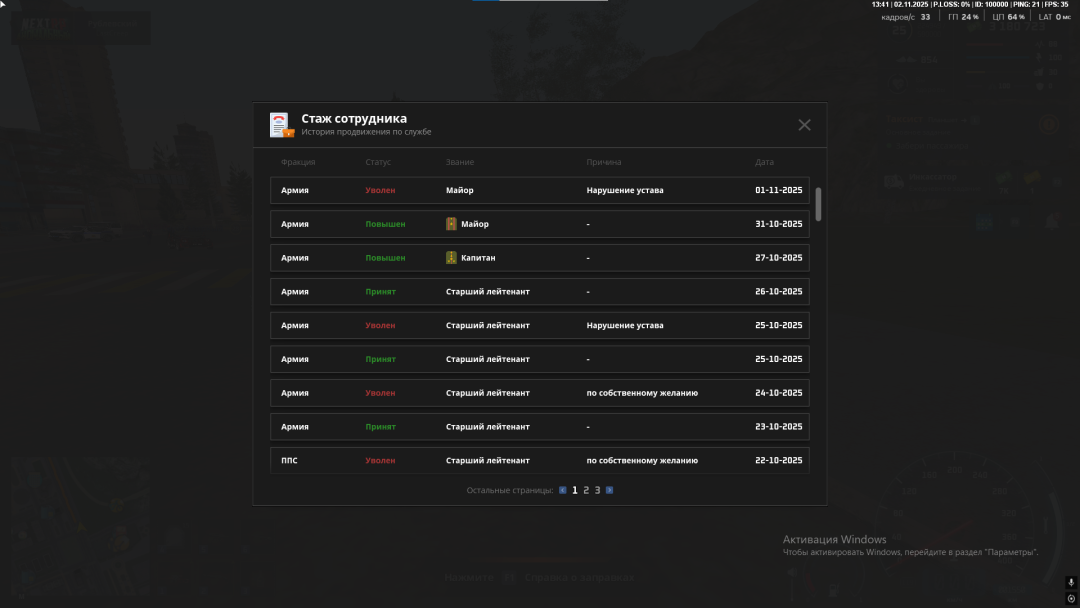Screen dimensions: 1080x608
Task: Select the accepted row dated 26-10-2025
Action: pos(540,292)
